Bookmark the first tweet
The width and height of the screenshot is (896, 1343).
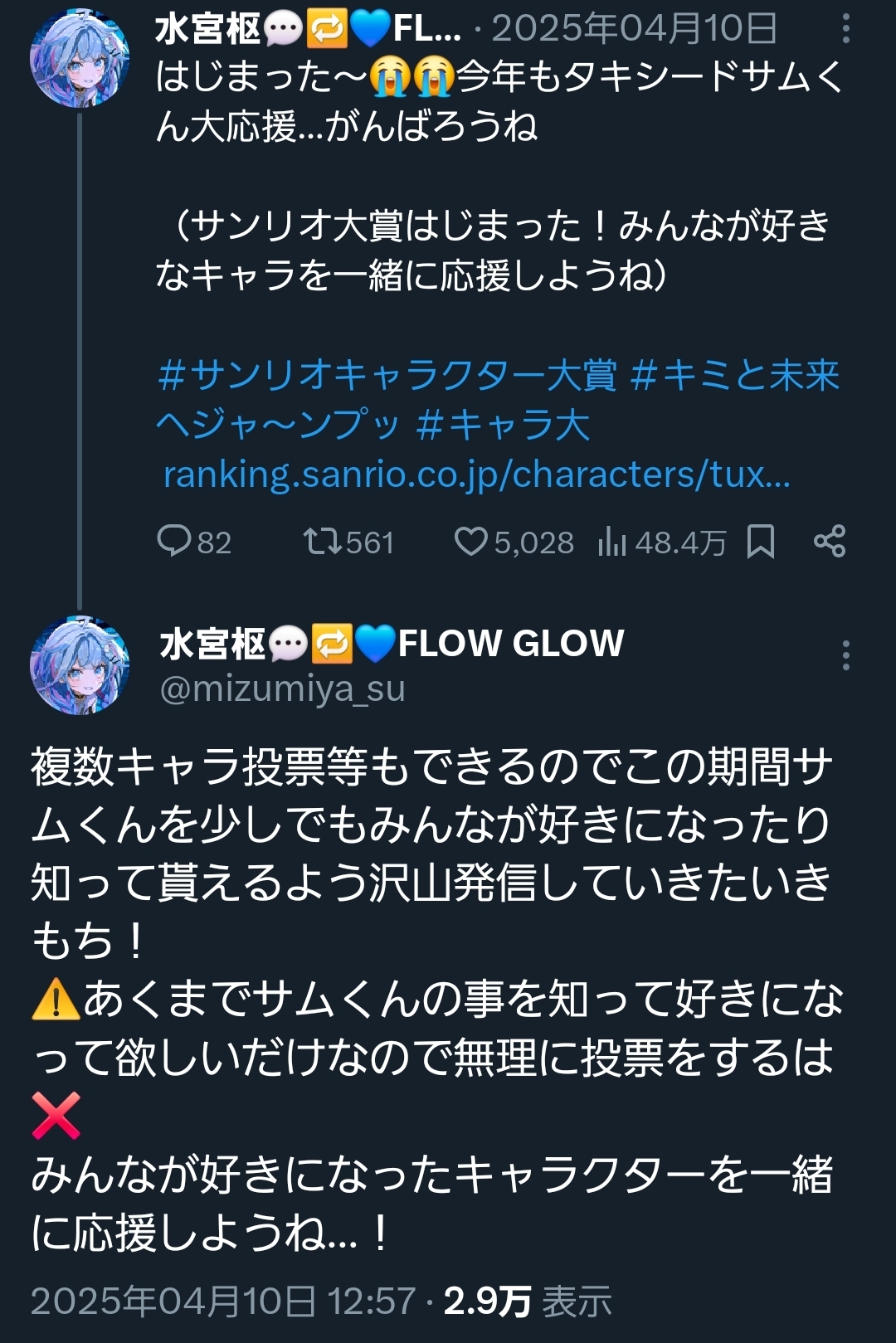click(x=761, y=542)
